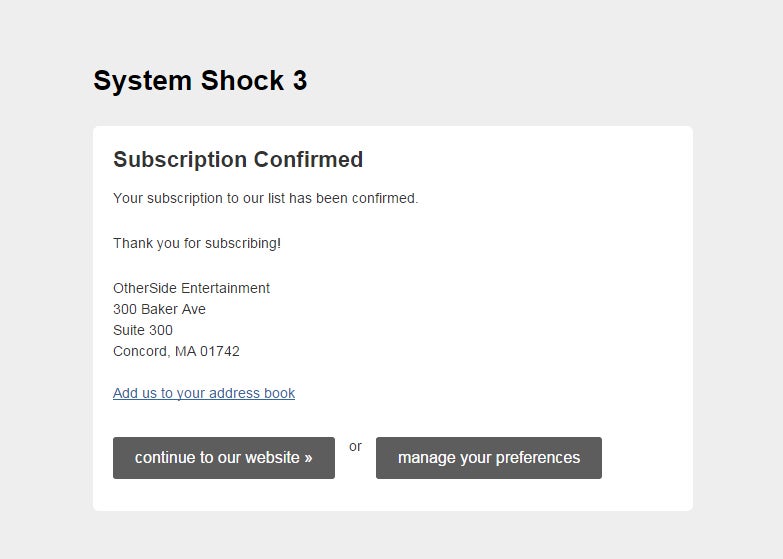Click the word 'Confirmed' in the heading
Screen dimensions: 783x559
[x=308, y=160]
